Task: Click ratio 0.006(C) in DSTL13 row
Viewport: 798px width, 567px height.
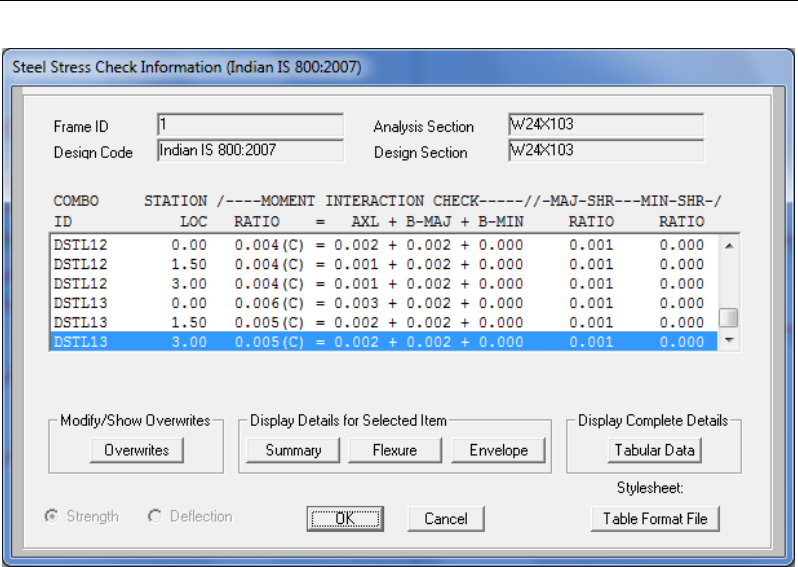Action: (x=269, y=303)
